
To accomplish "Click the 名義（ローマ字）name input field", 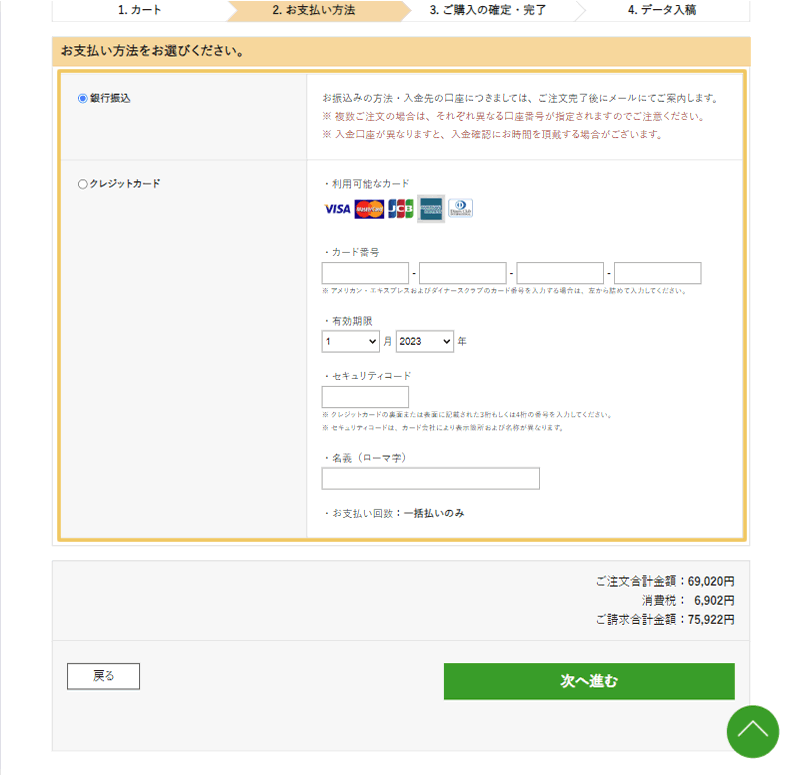I will pyautogui.click(x=430, y=478).
